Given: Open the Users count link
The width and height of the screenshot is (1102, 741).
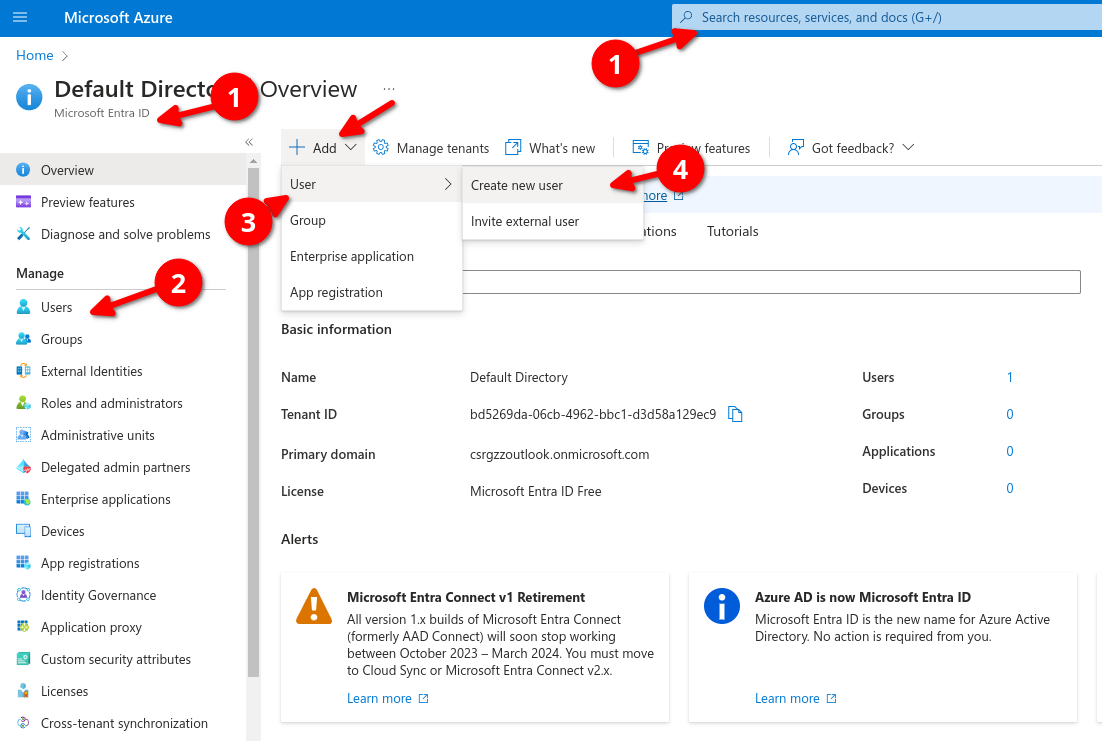Looking at the screenshot, I should point(1010,377).
